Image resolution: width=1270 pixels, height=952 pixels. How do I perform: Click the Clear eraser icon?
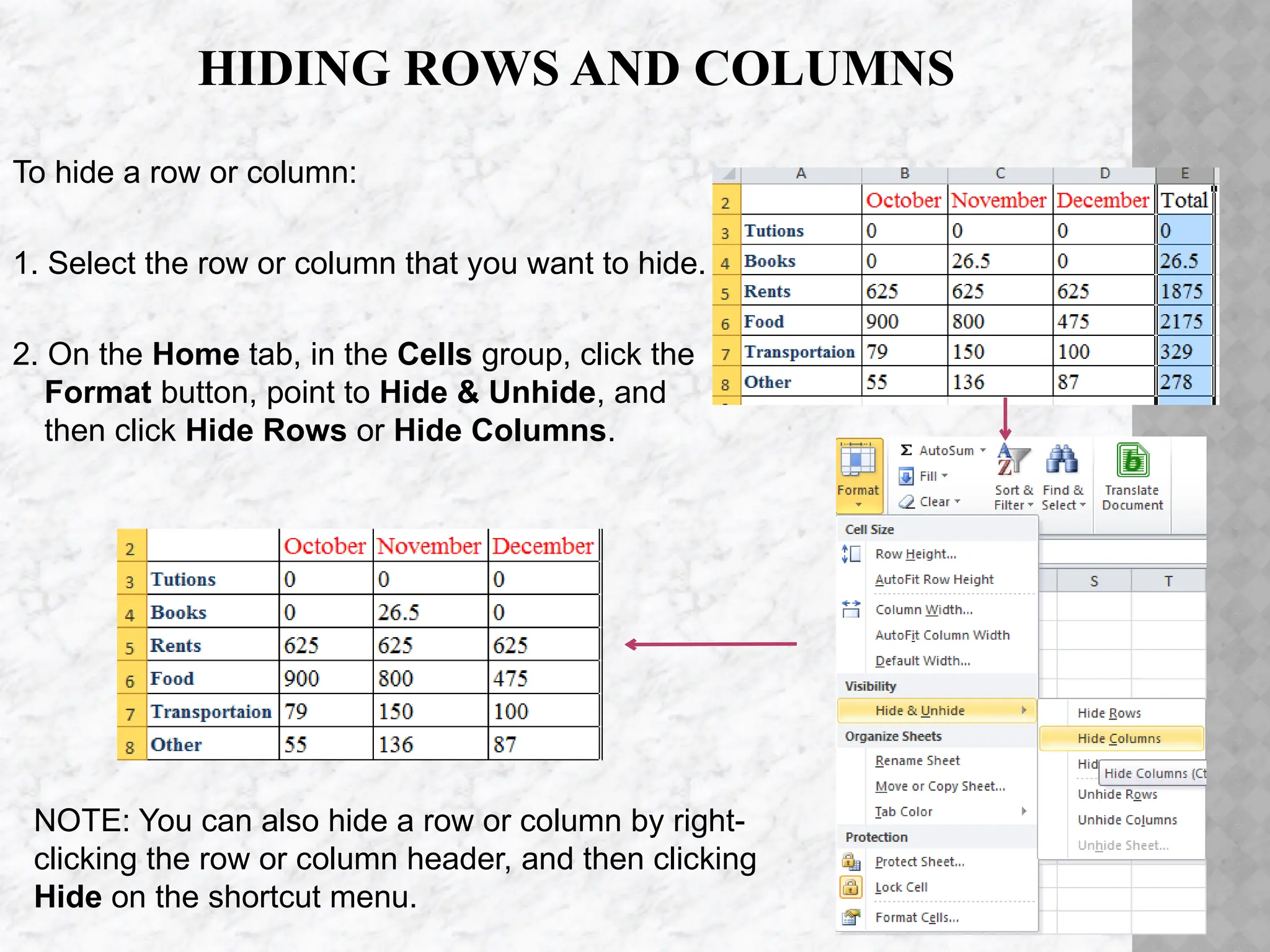[x=907, y=502]
